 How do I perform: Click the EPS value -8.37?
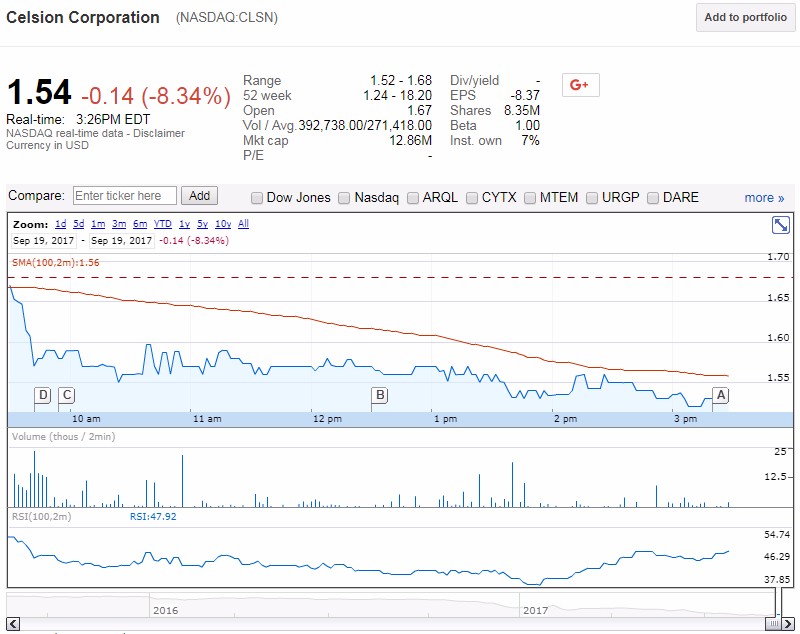tap(525, 95)
